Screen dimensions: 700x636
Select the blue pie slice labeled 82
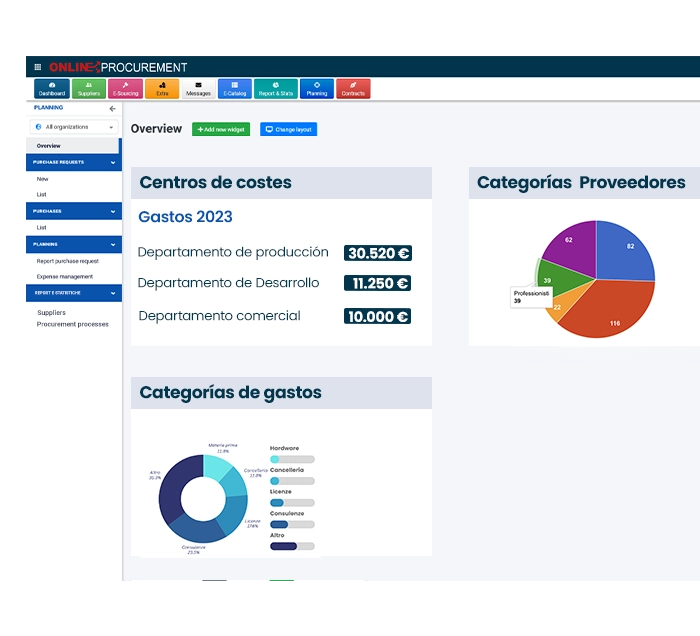point(625,252)
